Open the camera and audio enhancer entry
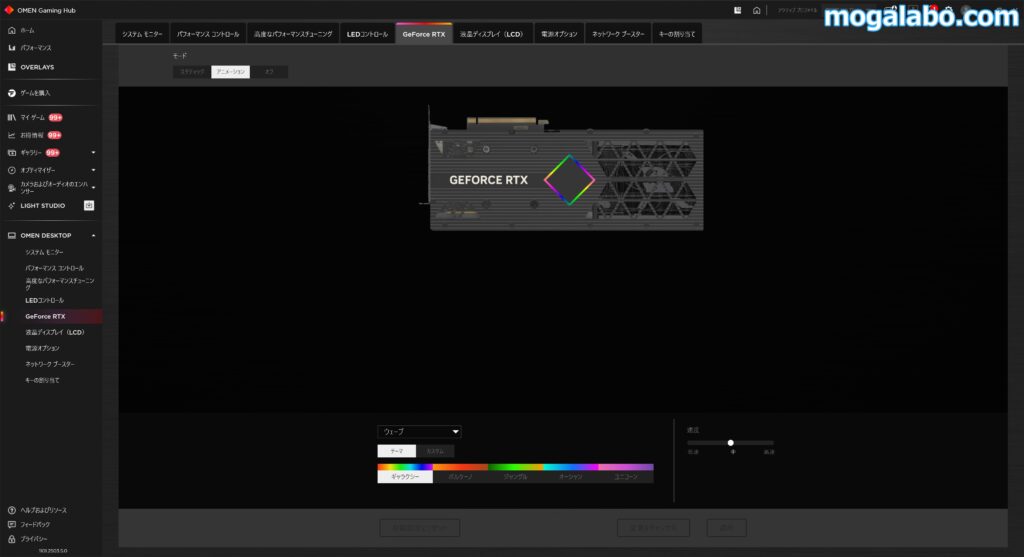Viewport: 1024px width, 557px height. [54, 187]
